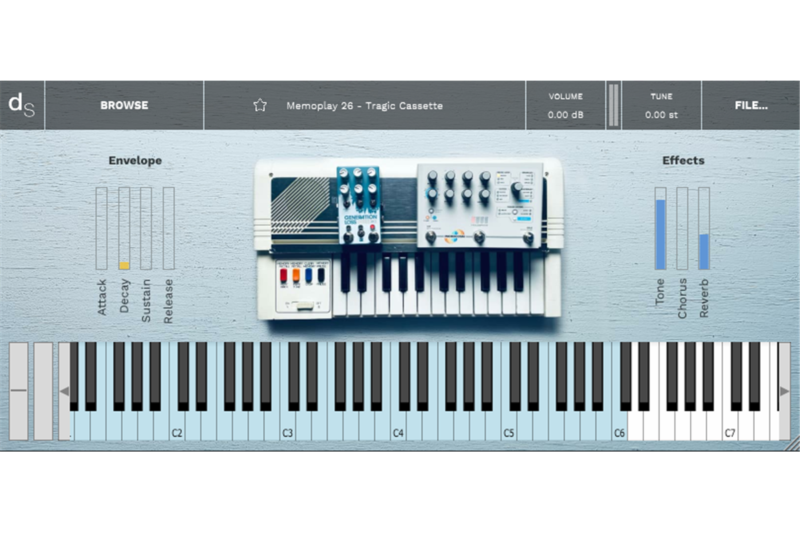Open the BROWSE preset panel
The image size is (800, 533).
coord(124,105)
